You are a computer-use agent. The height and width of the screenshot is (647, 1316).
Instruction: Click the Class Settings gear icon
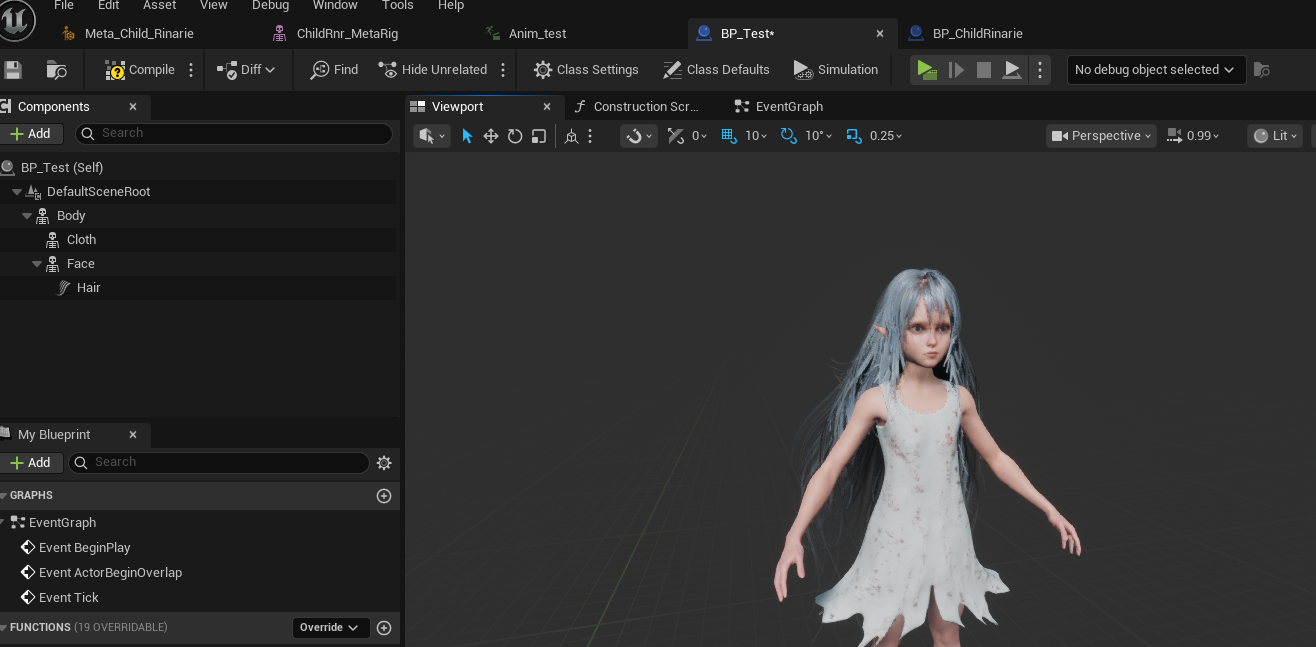click(544, 69)
